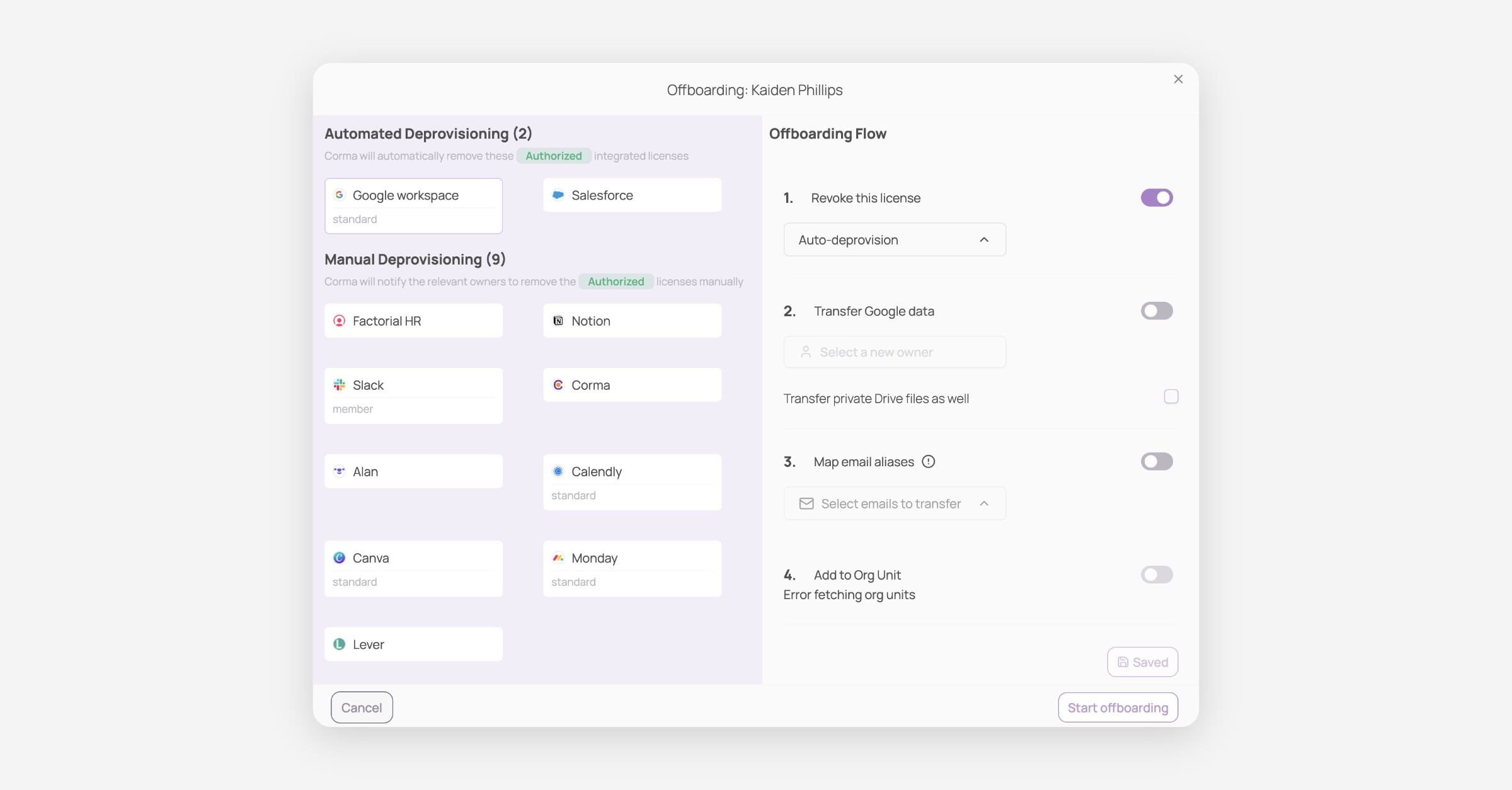Turn on the Map email aliases switch
The height and width of the screenshot is (790, 1512).
(1156, 461)
